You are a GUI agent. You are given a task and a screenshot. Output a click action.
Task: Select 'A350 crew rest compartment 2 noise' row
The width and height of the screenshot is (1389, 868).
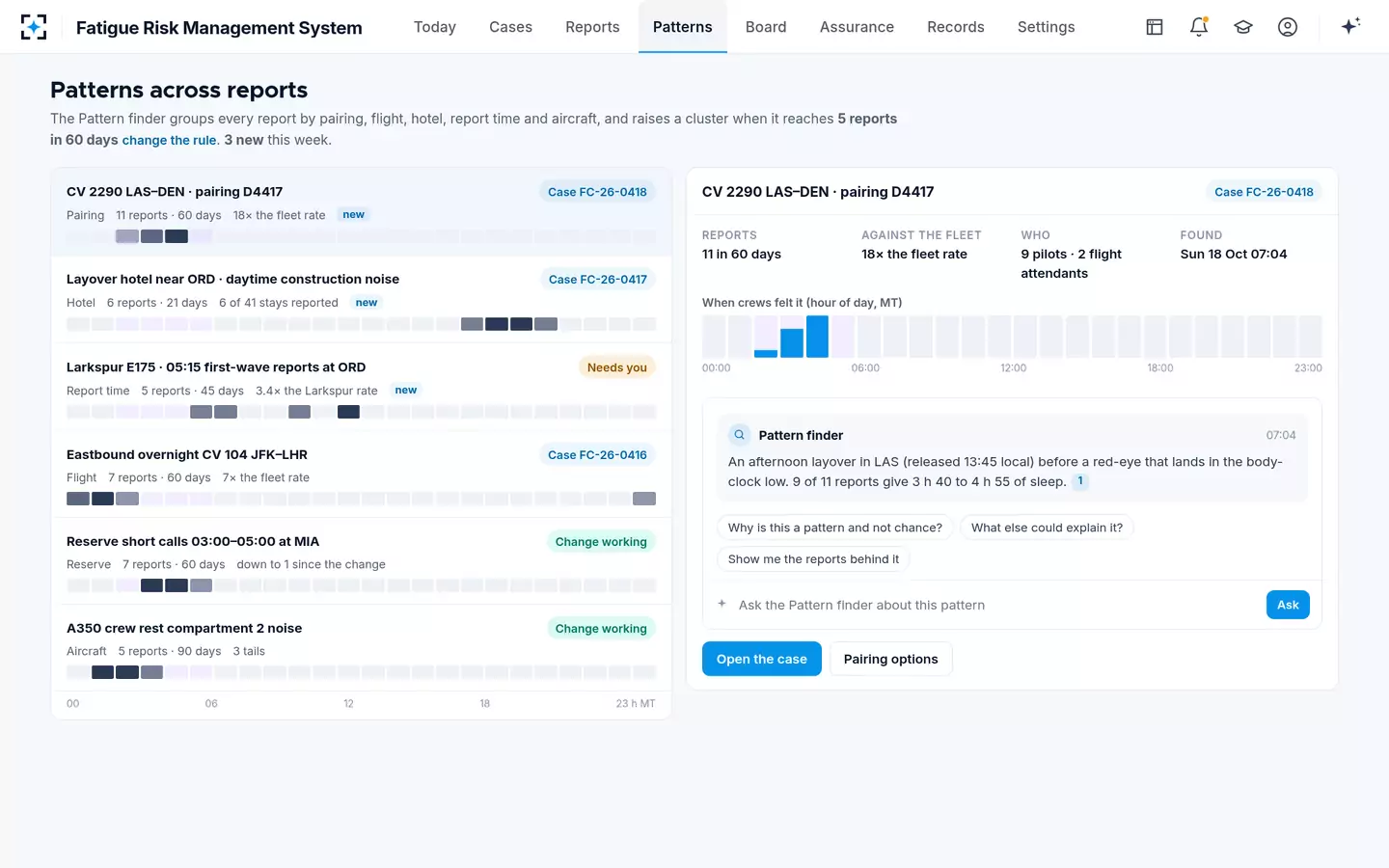pos(361,648)
